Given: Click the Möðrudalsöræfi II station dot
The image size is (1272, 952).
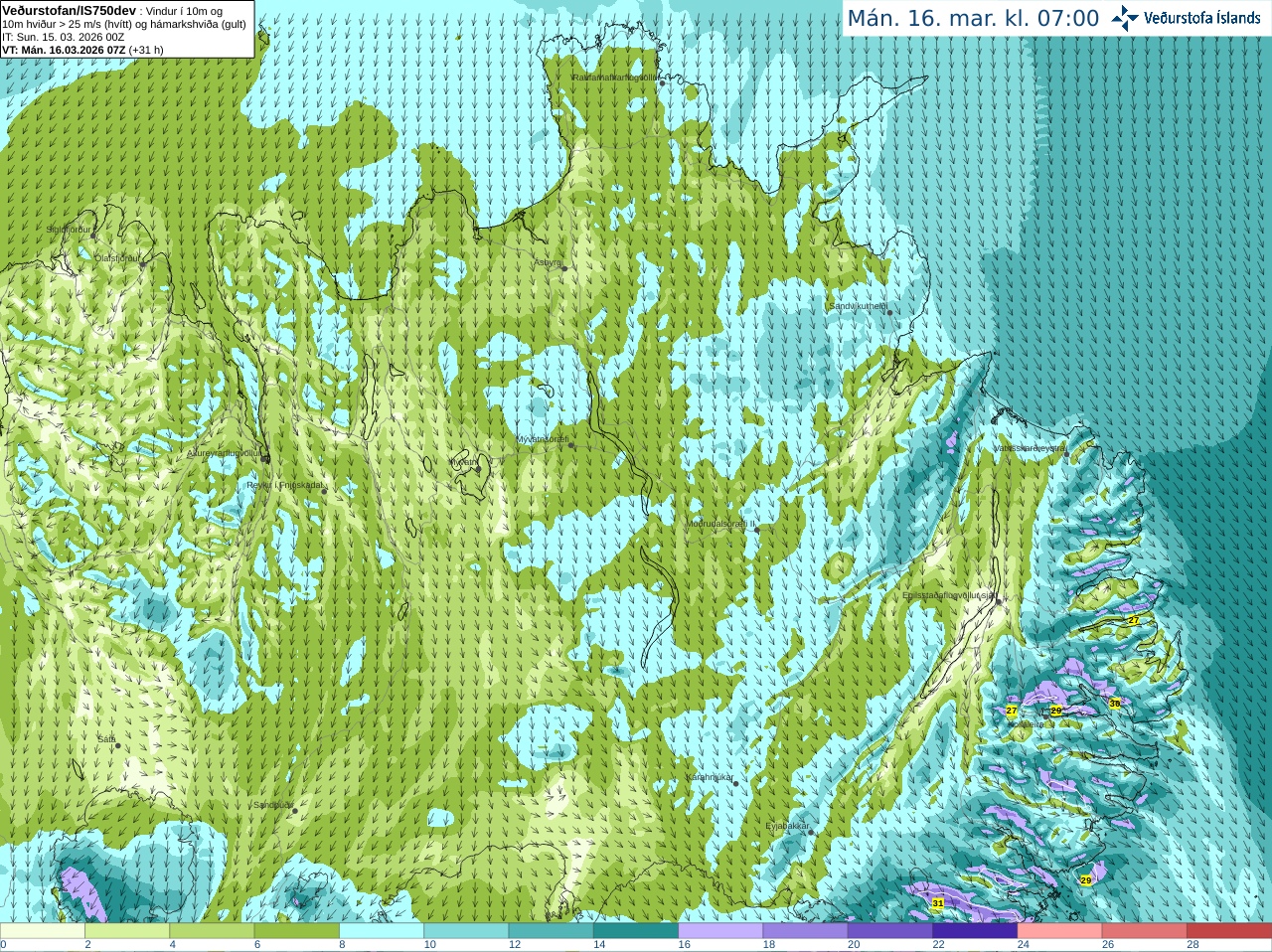Looking at the screenshot, I should pos(756,530).
